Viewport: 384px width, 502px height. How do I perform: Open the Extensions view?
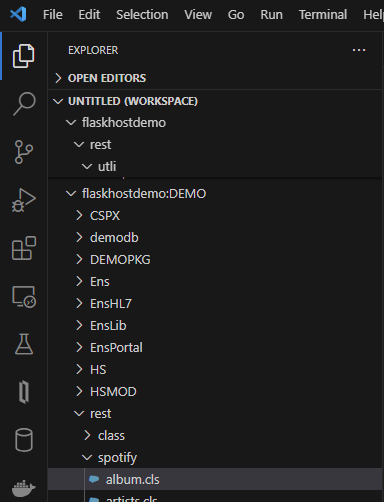pos(24,248)
